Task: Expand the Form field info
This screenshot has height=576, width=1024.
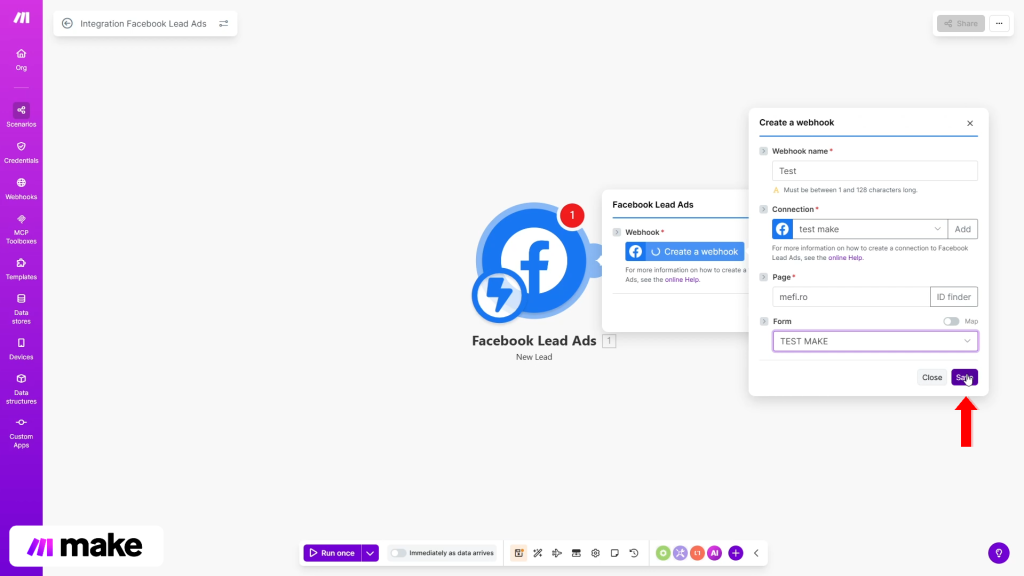Action: click(x=763, y=321)
